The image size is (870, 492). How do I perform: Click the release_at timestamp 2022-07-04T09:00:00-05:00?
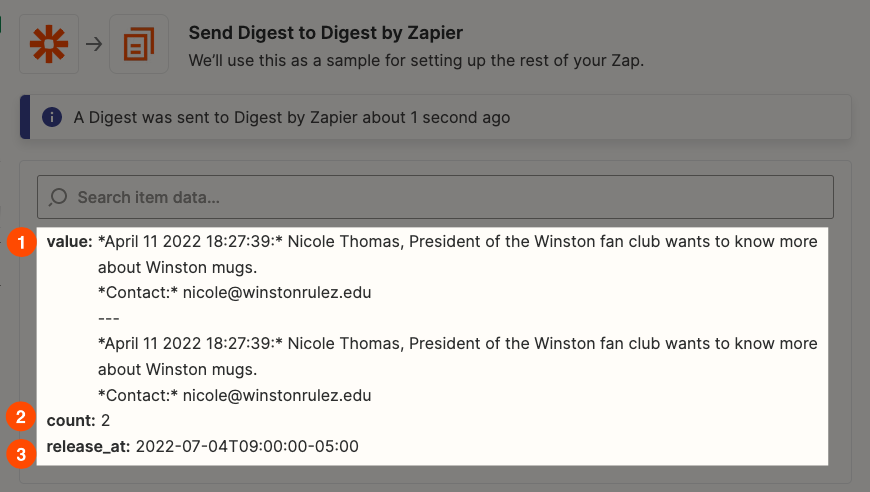247,446
